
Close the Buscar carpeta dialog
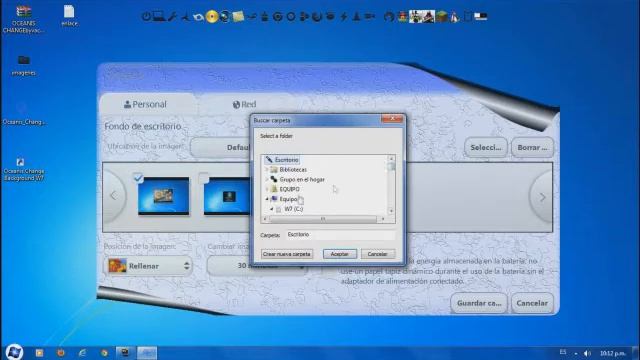coord(392,119)
